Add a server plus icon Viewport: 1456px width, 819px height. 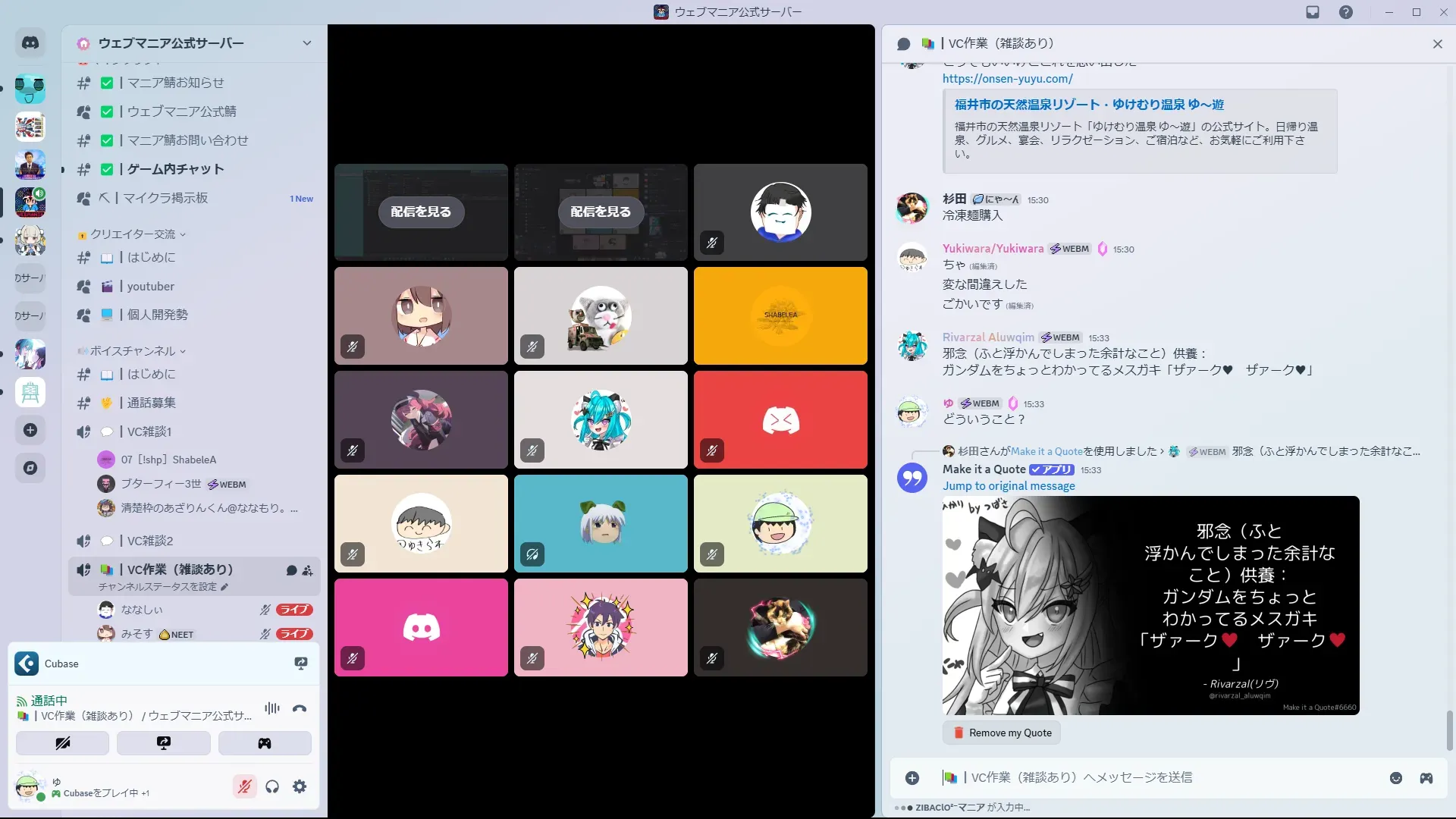point(30,430)
